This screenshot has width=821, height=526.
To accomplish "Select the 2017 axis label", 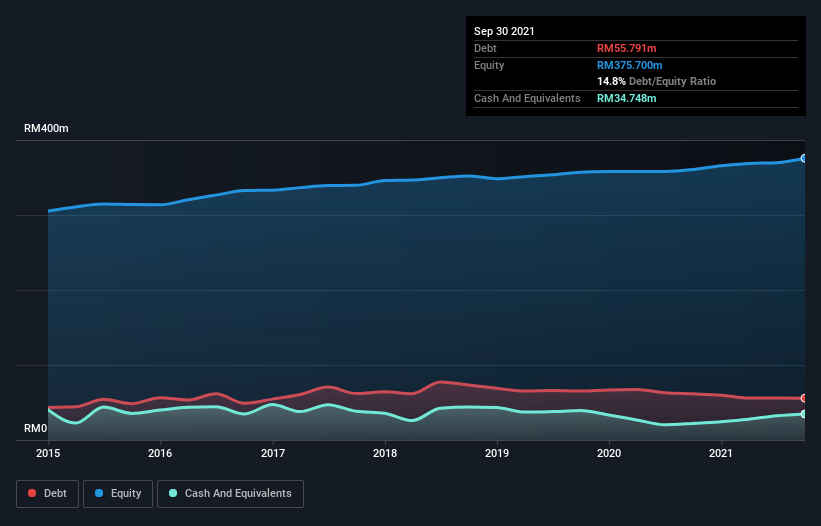I will click(273, 453).
